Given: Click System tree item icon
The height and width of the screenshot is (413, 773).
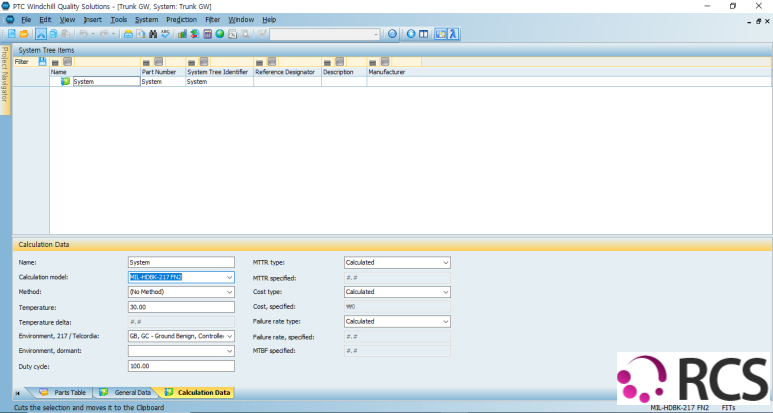Looking at the screenshot, I should click(x=65, y=81).
